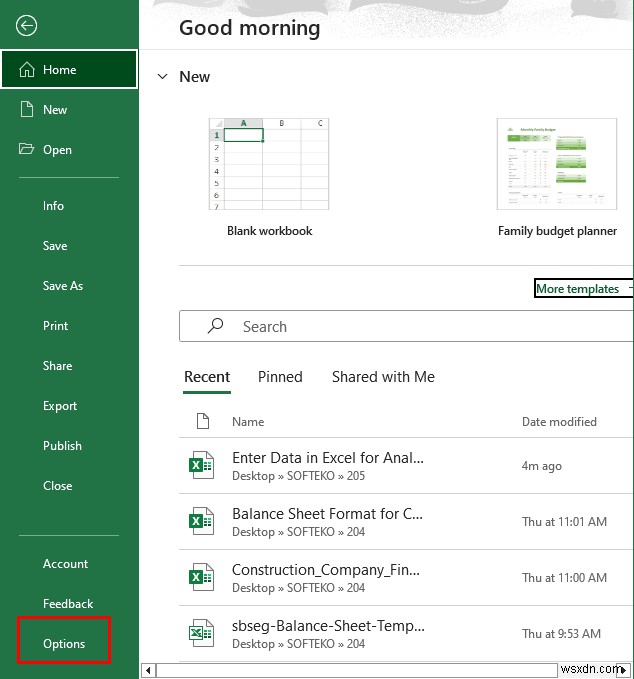This screenshot has width=634, height=679.
Task: Choose Save As in the sidebar
Action: coord(63,286)
